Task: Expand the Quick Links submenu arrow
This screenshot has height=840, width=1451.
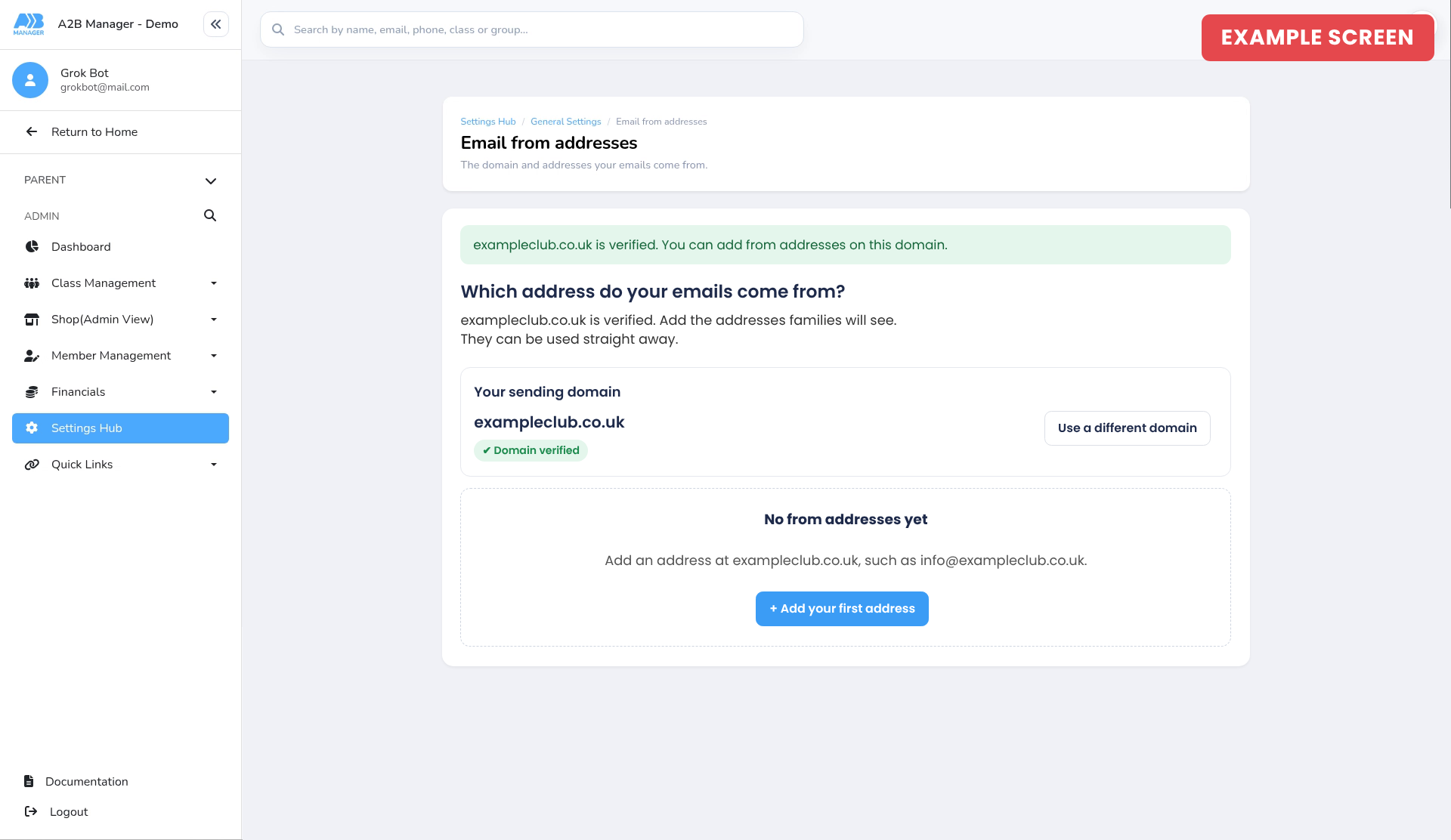Action: 214,465
